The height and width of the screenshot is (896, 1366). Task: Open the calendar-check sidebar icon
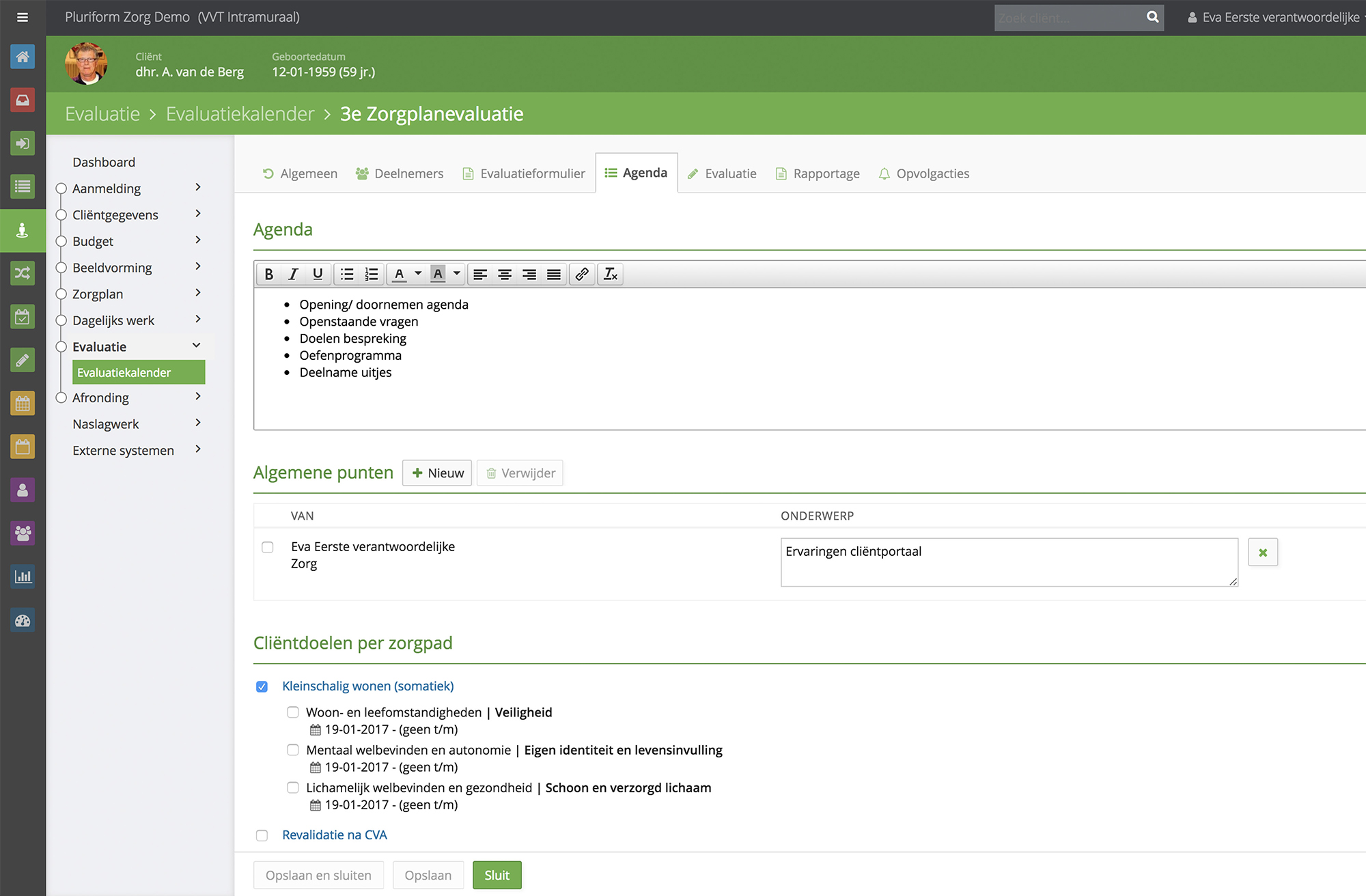point(23,317)
